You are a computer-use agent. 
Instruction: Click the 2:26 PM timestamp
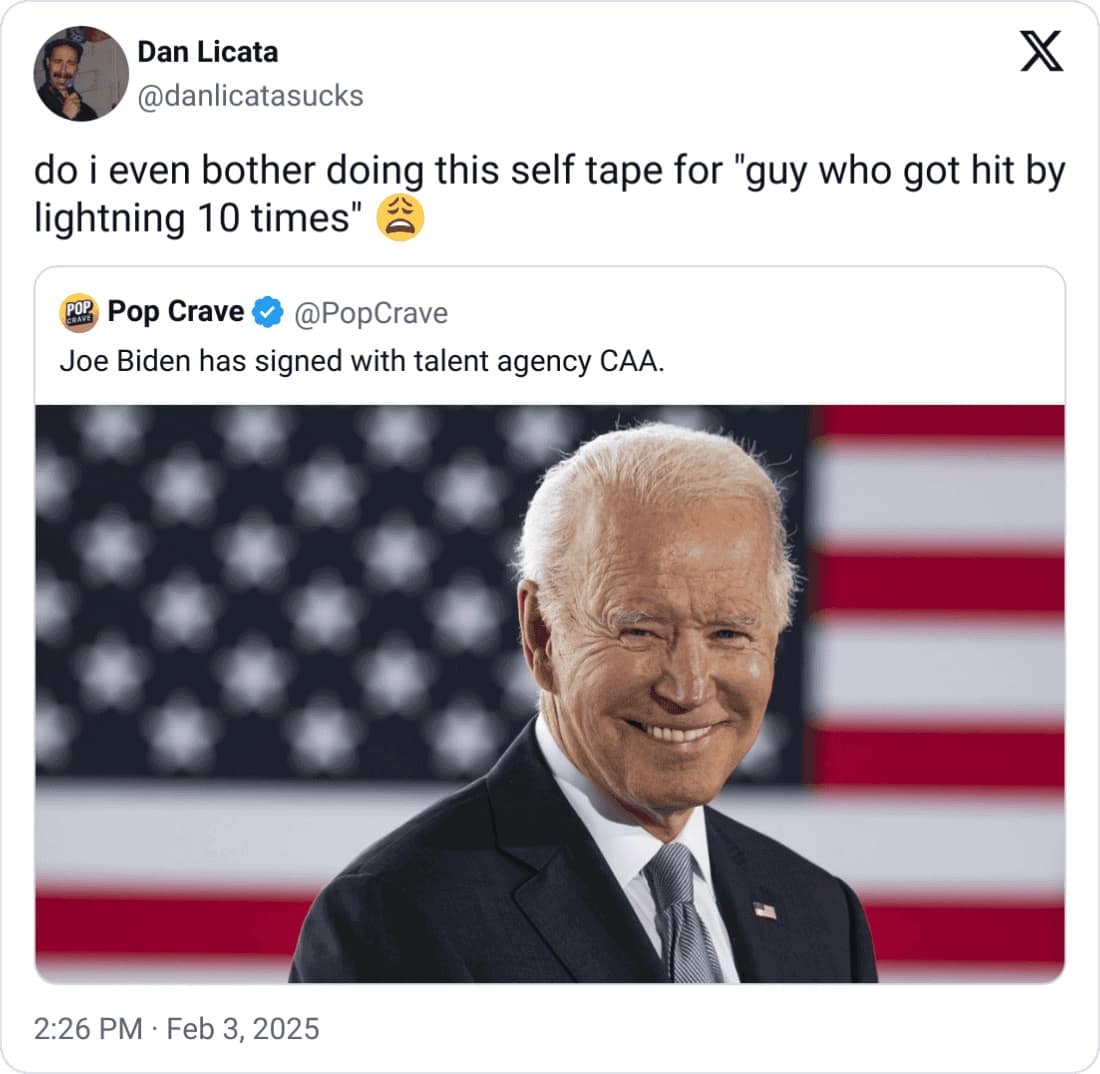click(88, 1028)
